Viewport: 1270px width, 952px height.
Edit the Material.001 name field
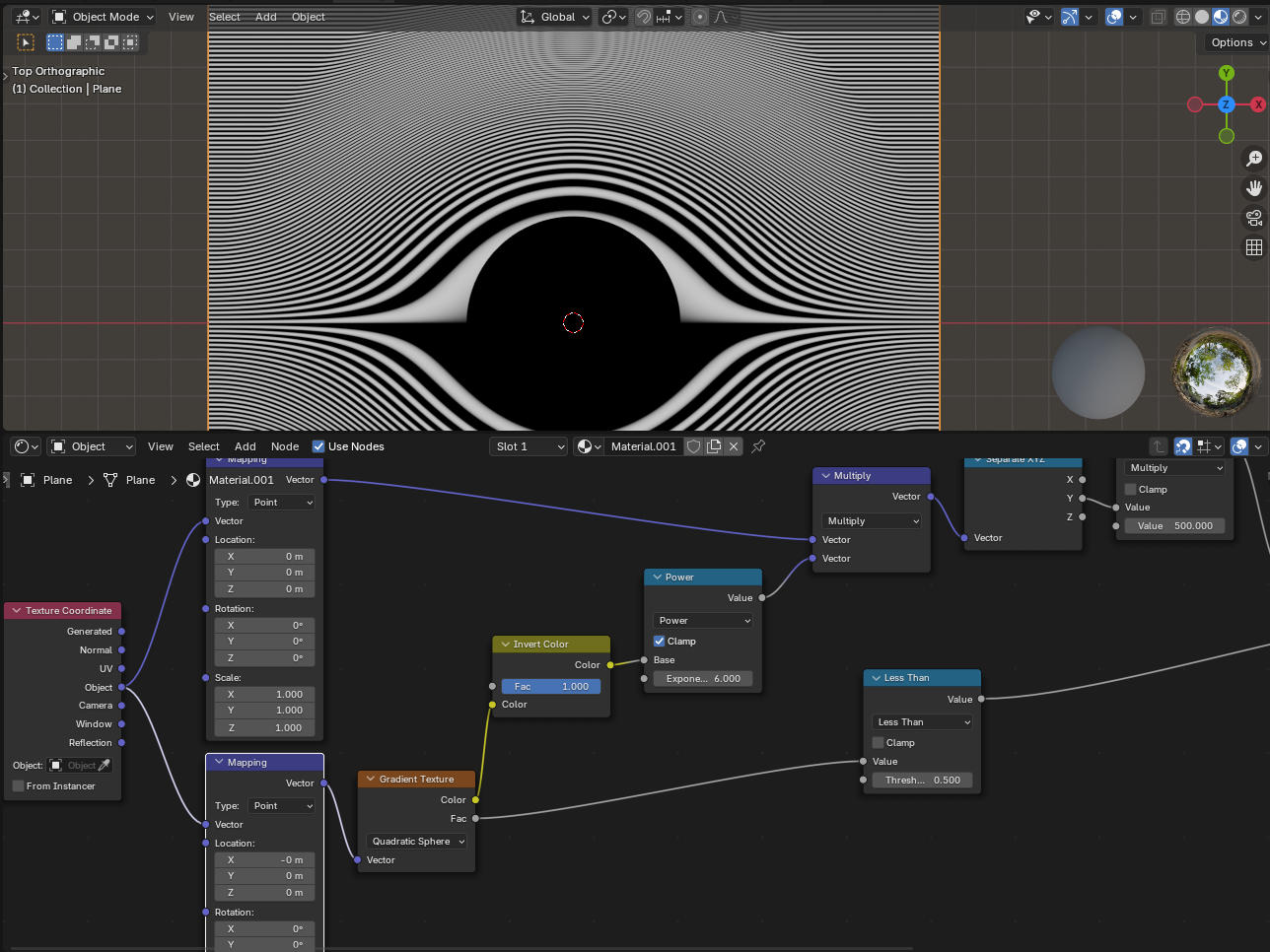click(x=644, y=446)
